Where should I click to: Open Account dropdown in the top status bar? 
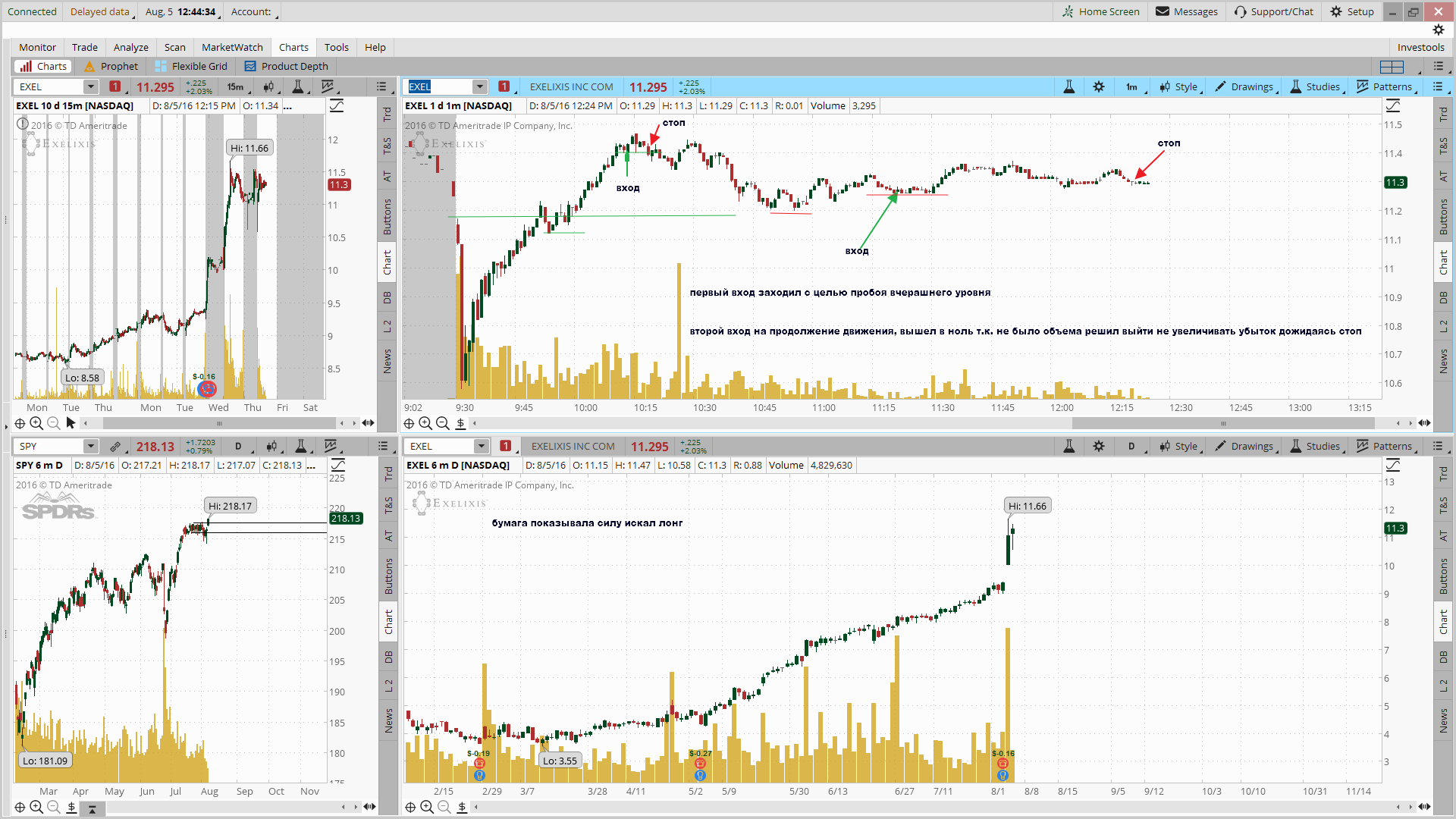point(255,11)
